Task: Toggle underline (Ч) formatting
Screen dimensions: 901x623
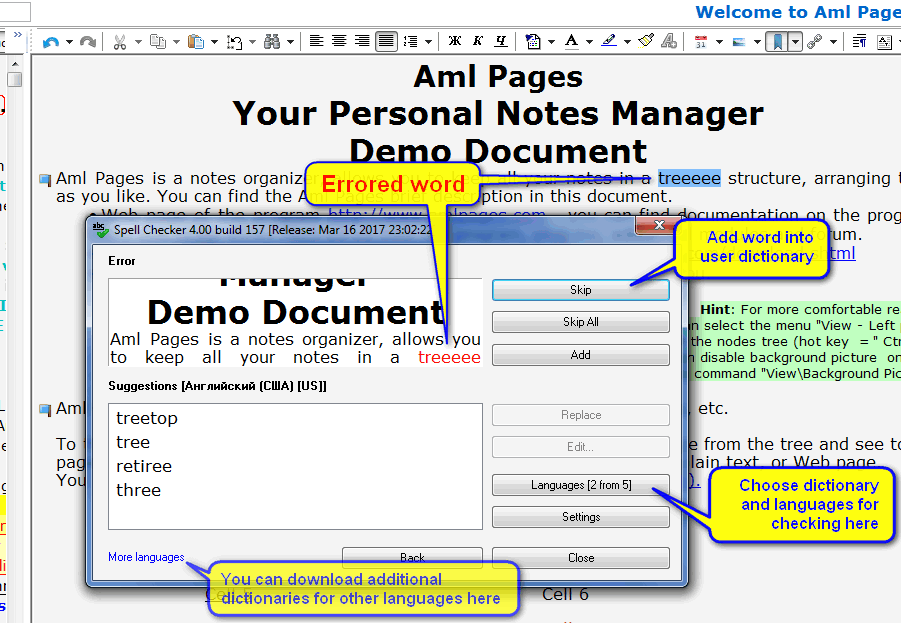Action: (x=501, y=41)
